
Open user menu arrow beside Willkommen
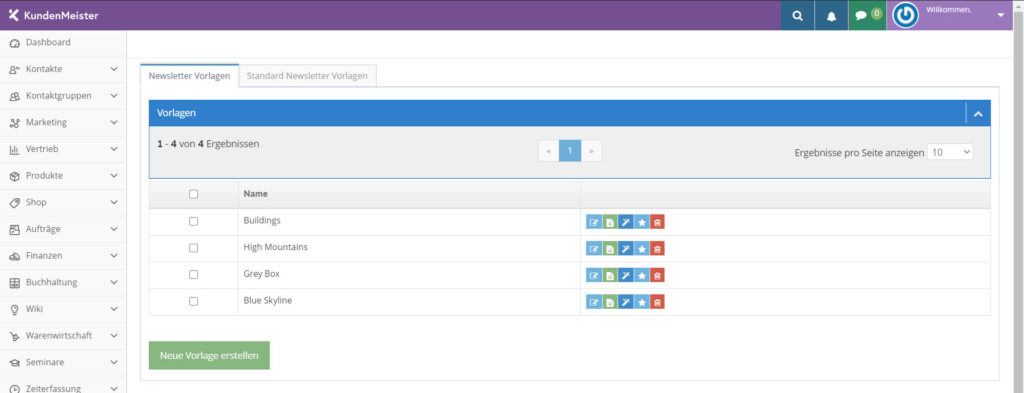pos(1001,15)
